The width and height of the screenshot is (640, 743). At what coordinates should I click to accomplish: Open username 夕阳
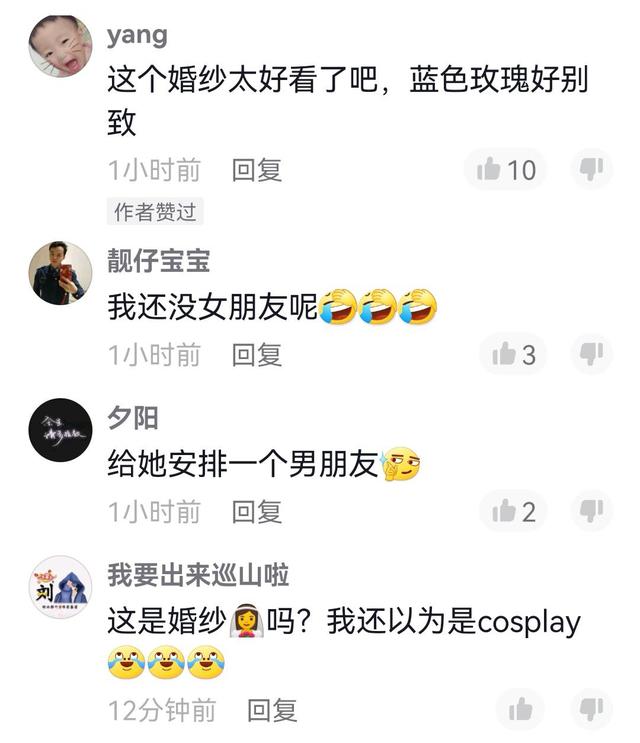click(x=133, y=417)
